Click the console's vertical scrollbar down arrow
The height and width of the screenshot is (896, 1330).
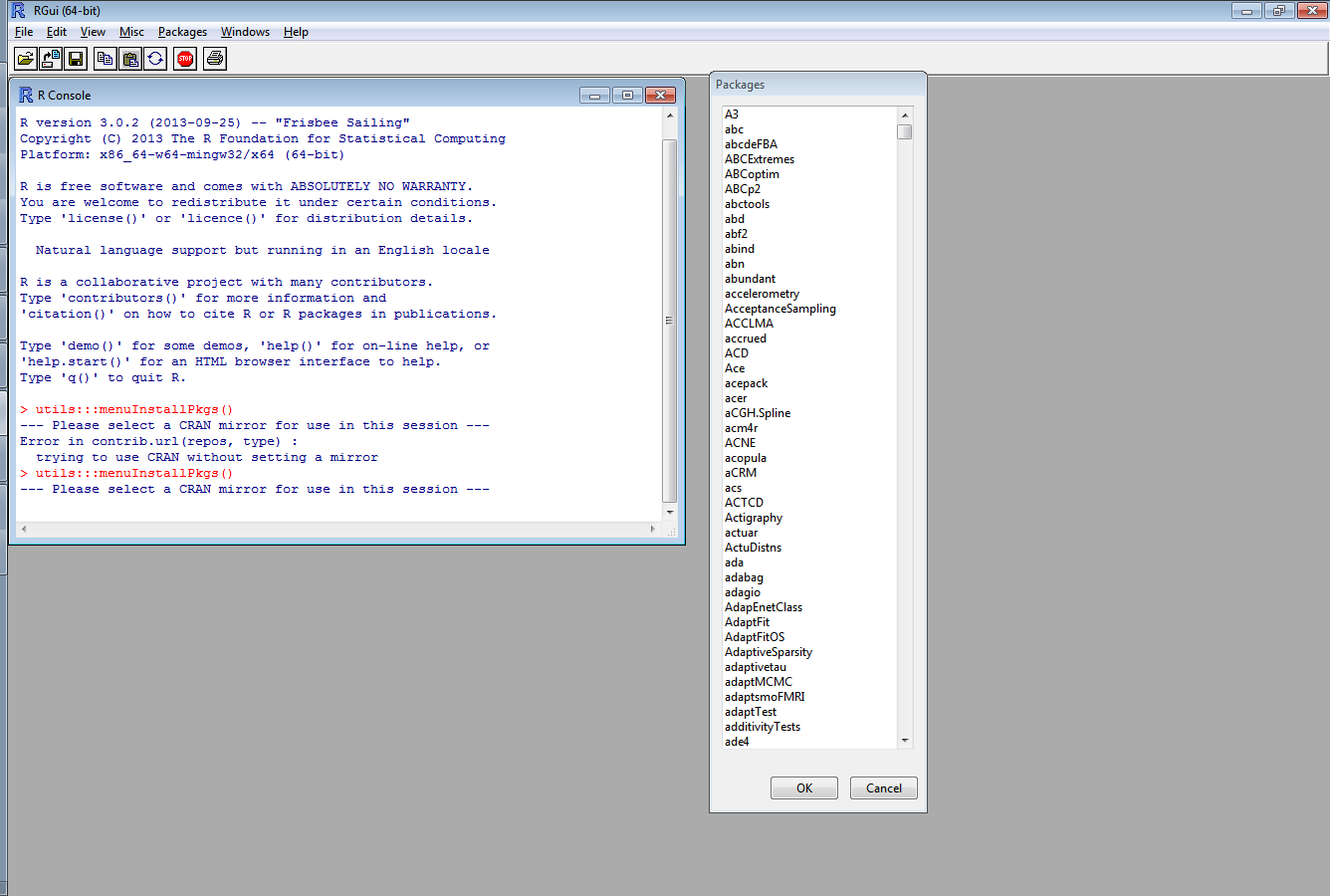(x=669, y=512)
